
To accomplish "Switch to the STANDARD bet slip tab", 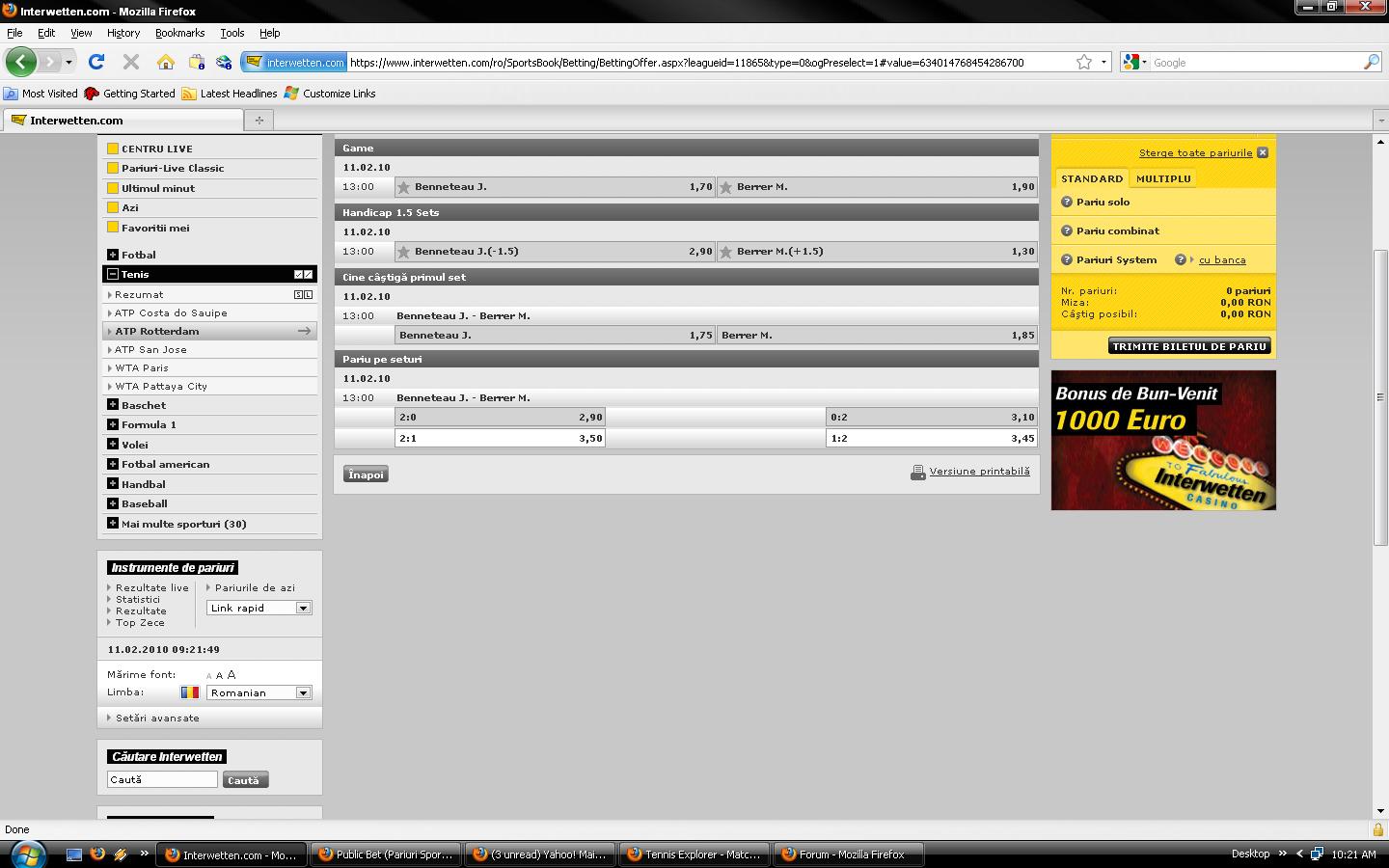I will tap(1092, 178).
